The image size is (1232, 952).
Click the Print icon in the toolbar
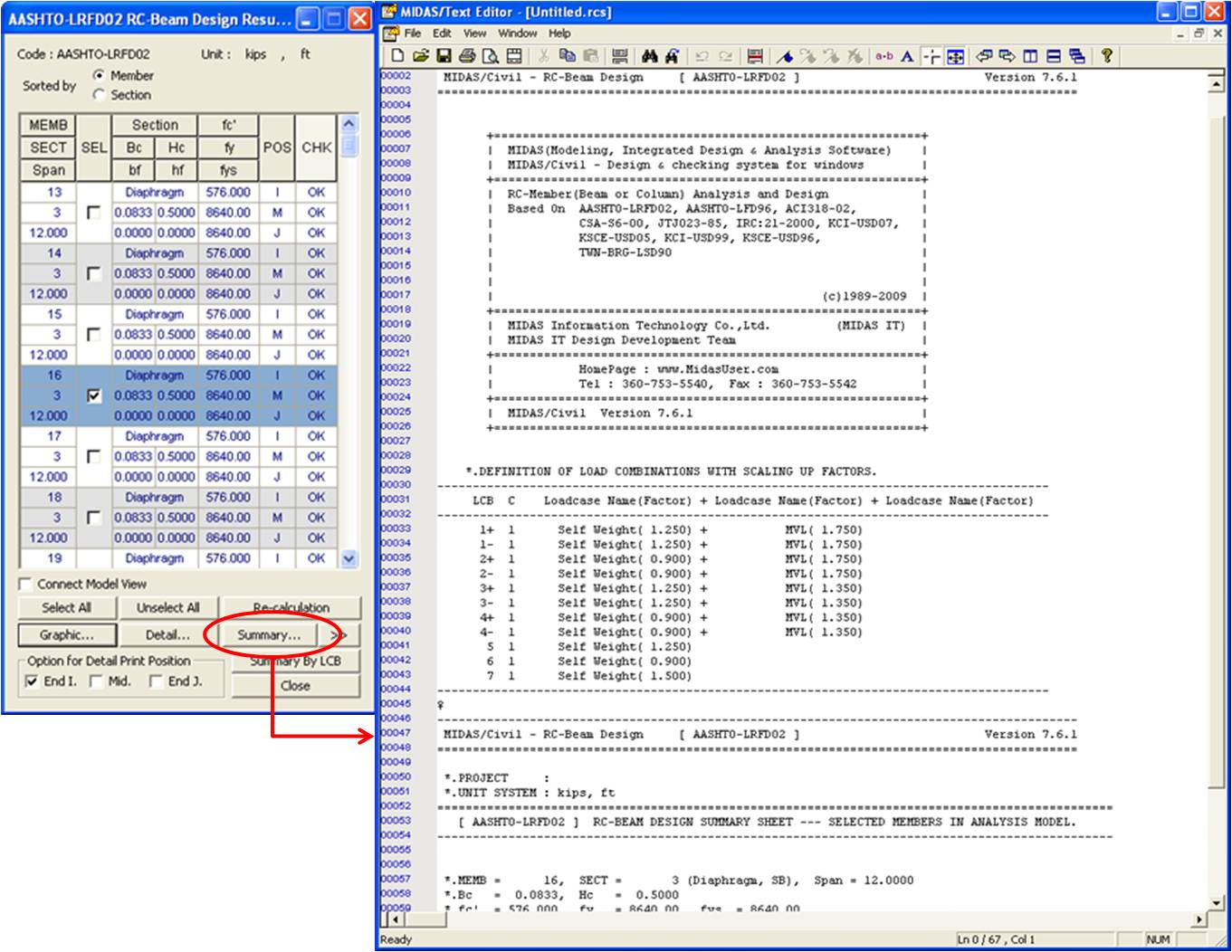(467, 56)
